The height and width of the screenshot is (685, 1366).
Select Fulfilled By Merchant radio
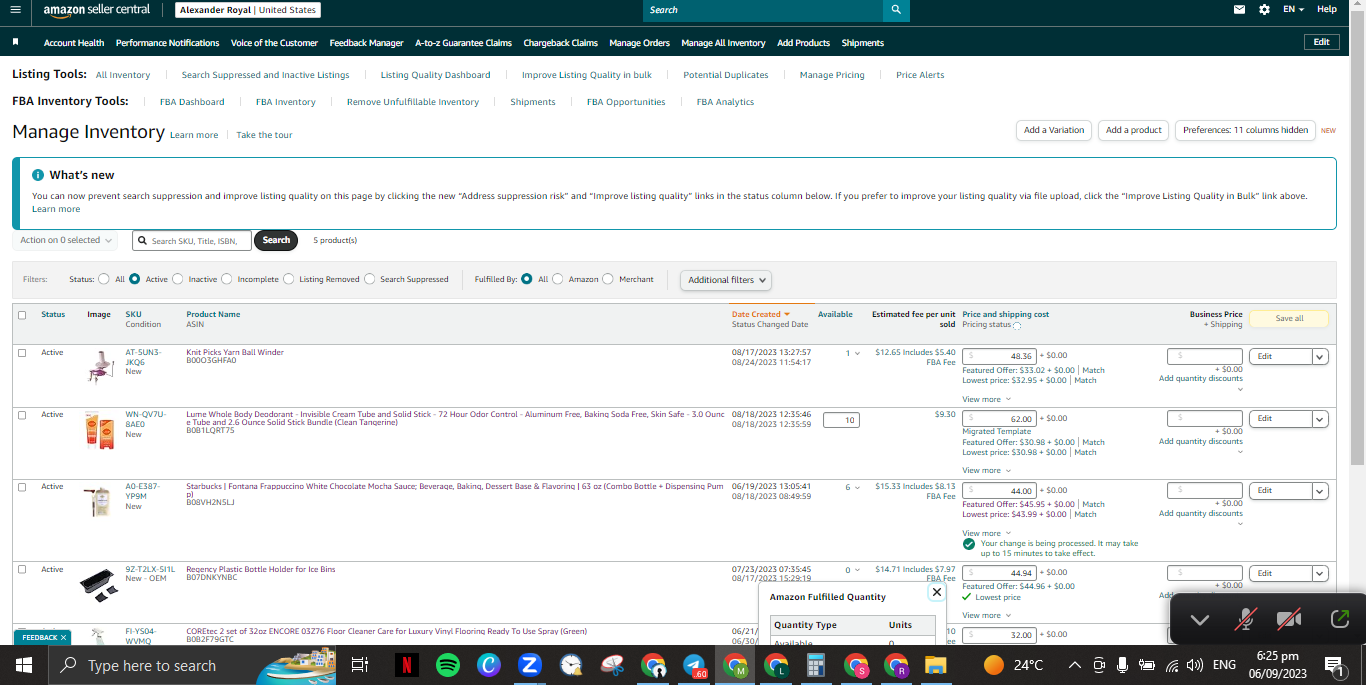click(x=608, y=279)
